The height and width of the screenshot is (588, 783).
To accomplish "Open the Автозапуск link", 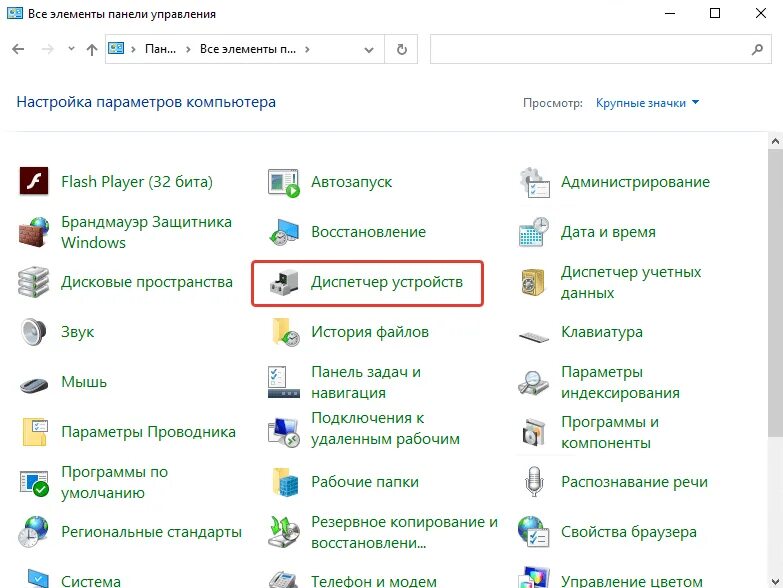I will pyautogui.click(x=352, y=182).
